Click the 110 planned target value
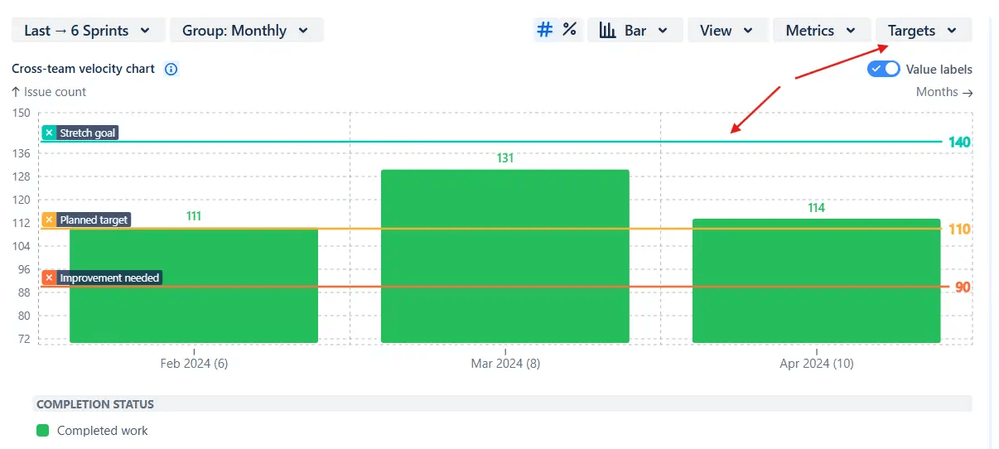The image size is (999, 449). point(959,229)
